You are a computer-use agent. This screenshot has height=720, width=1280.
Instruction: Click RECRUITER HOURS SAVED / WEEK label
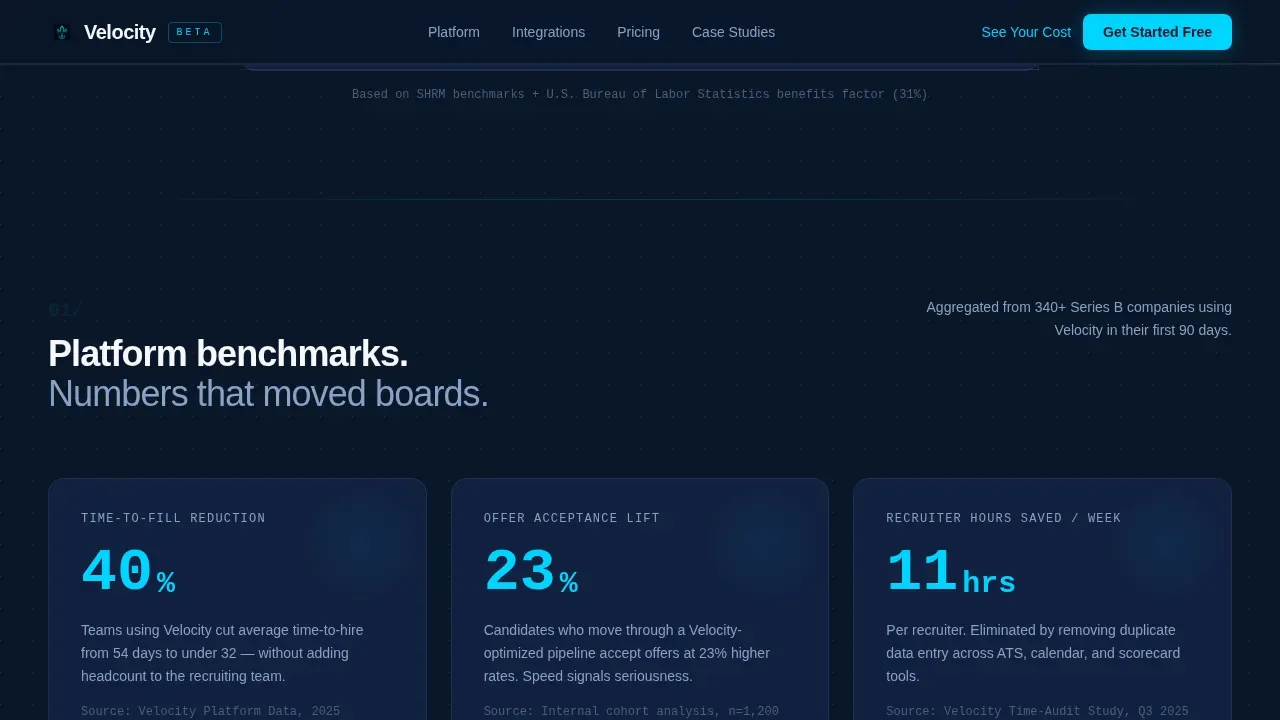tap(1004, 518)
